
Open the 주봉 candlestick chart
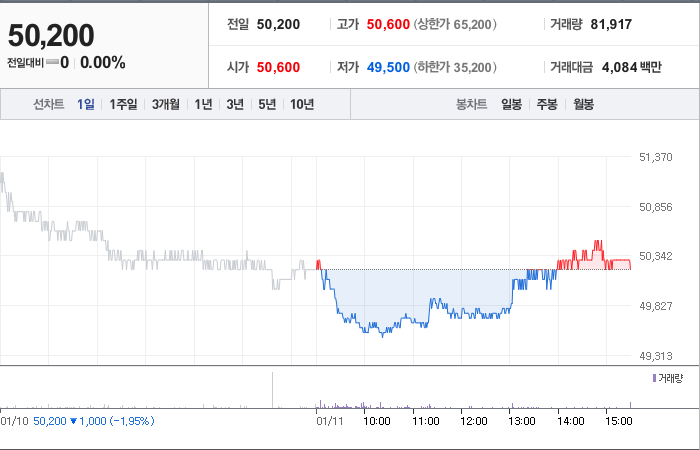(x=547, y=104)
